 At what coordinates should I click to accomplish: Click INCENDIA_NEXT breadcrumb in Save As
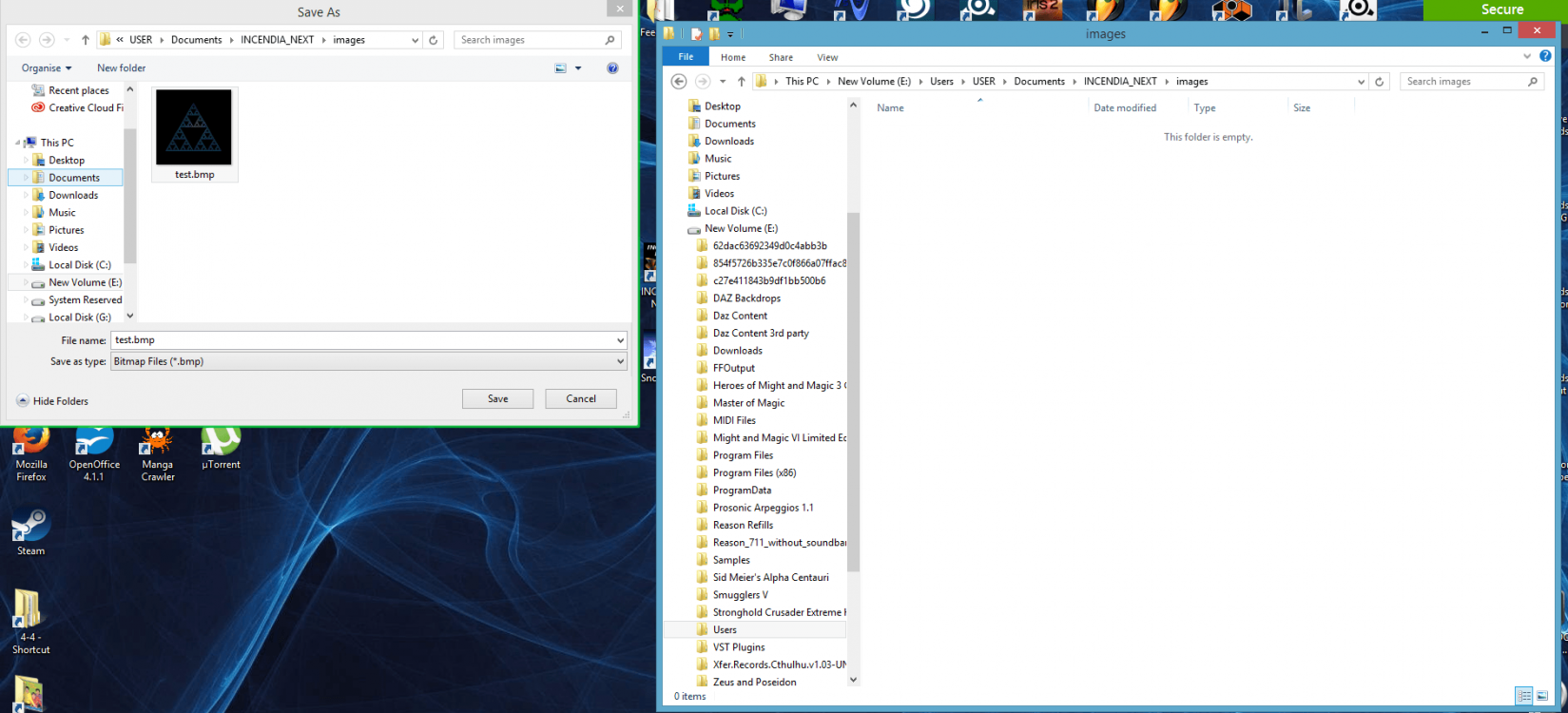click(278, 40)
